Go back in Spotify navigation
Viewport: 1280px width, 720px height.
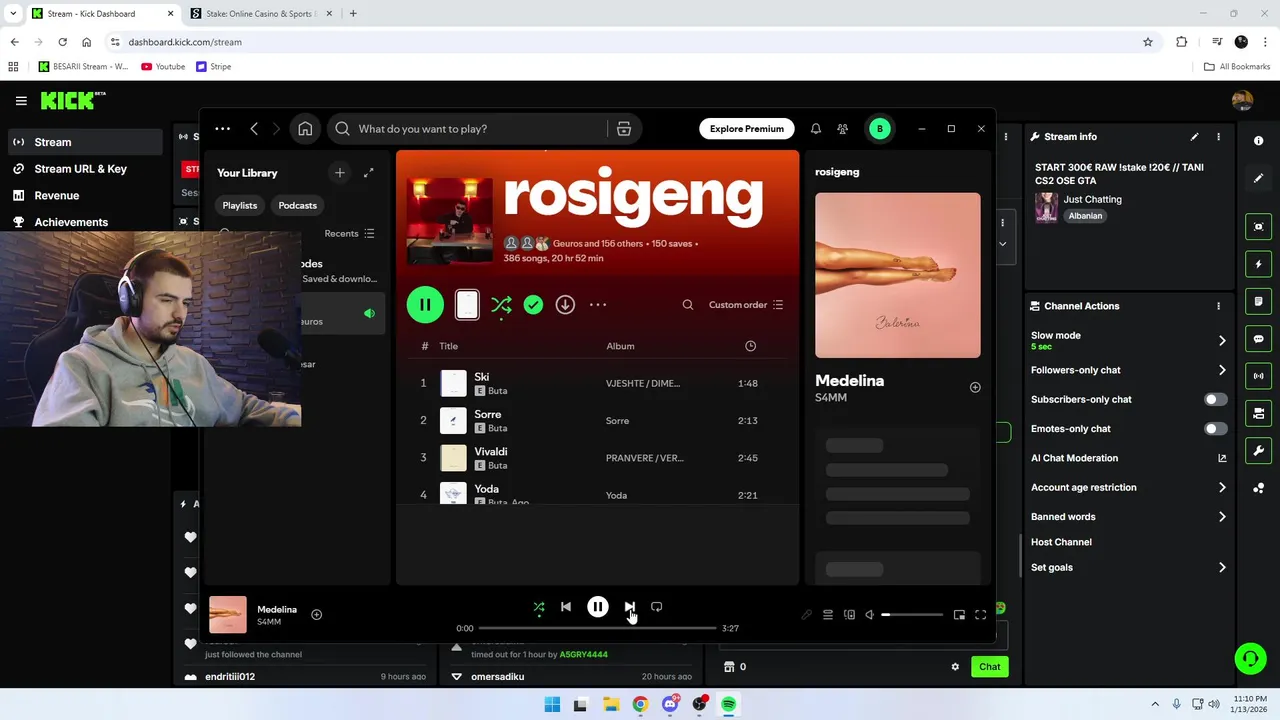tap(254, 129)
